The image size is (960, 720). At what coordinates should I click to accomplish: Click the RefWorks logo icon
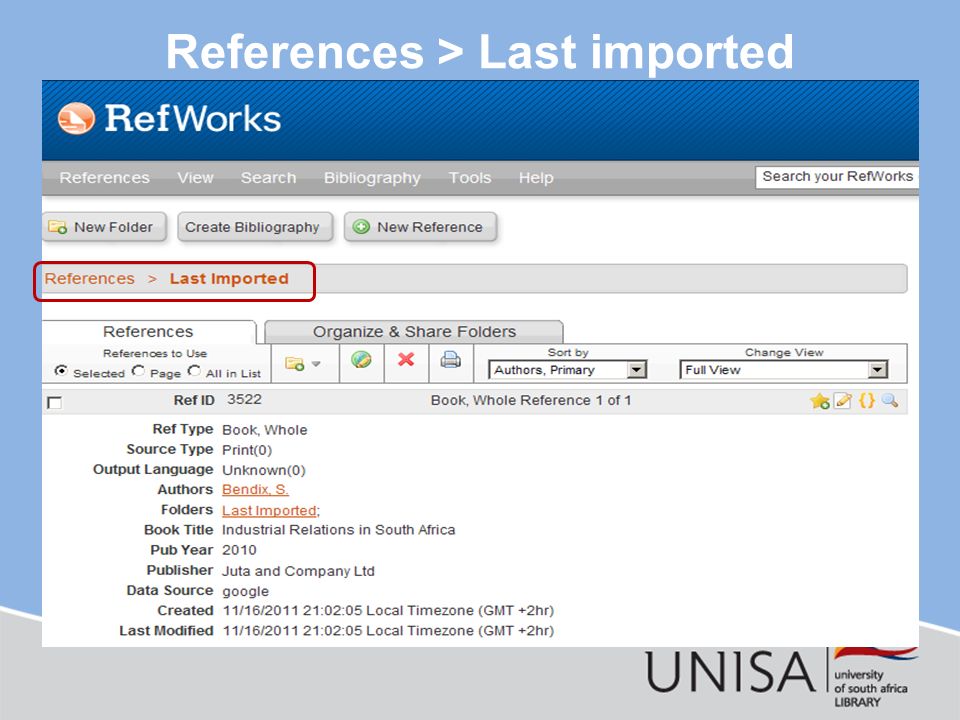(76, 118)
